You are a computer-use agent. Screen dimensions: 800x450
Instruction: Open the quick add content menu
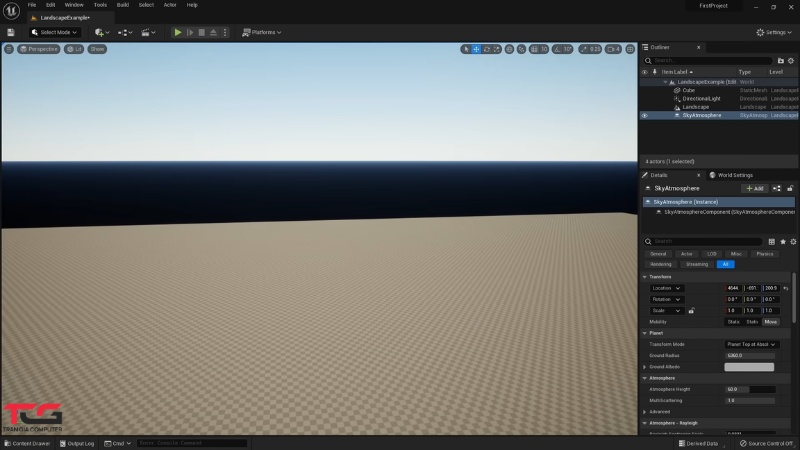click(x=102, y=32)
